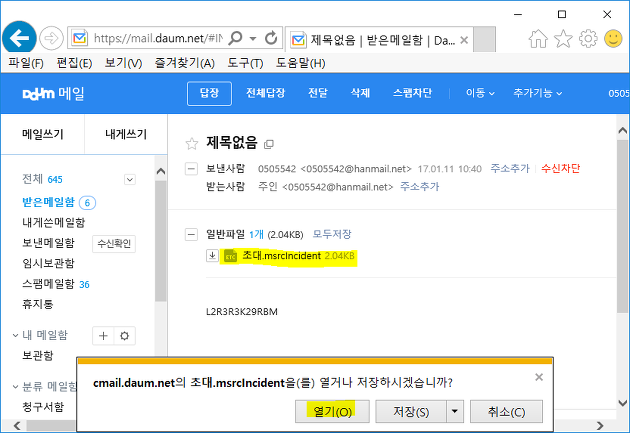Open 보관함 folder
This screenshot has height=433, width=630.
pyautogui.click(x=38, y=355)
